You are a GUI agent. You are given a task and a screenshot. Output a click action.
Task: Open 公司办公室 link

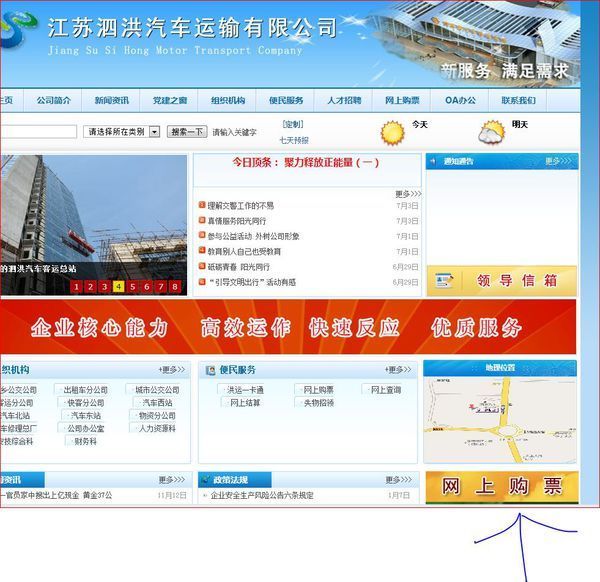tap(86, 429)
